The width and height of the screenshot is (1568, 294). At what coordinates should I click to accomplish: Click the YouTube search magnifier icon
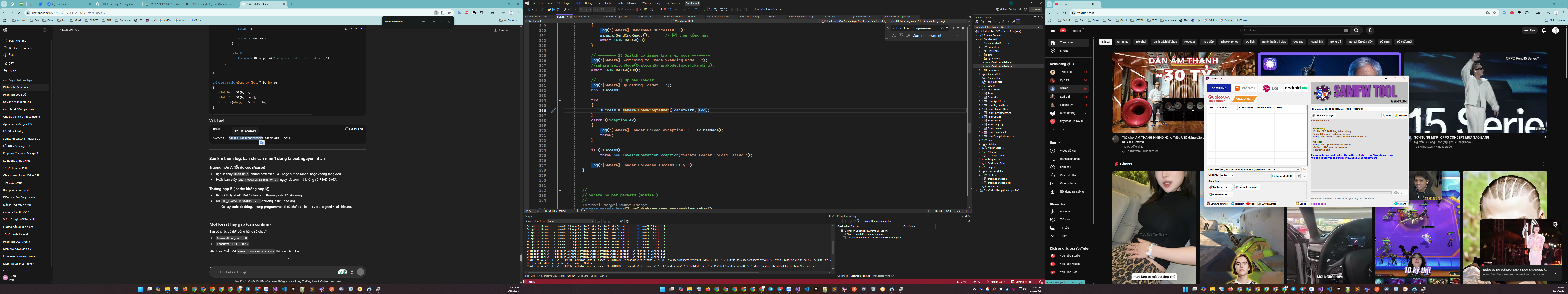(1356, 30)
